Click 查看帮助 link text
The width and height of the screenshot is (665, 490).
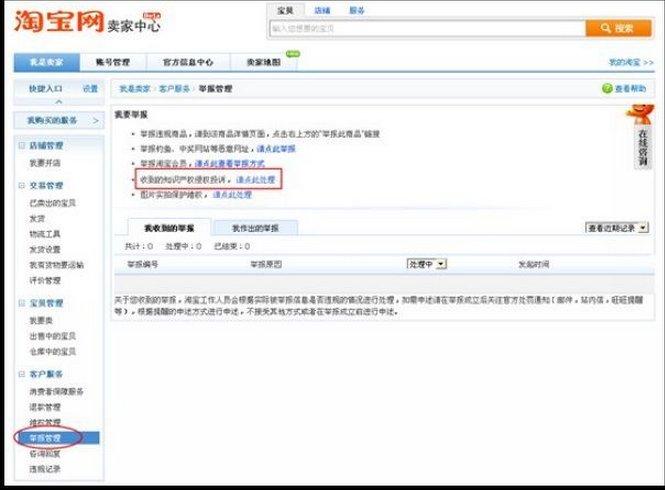(x=630, y=89)
